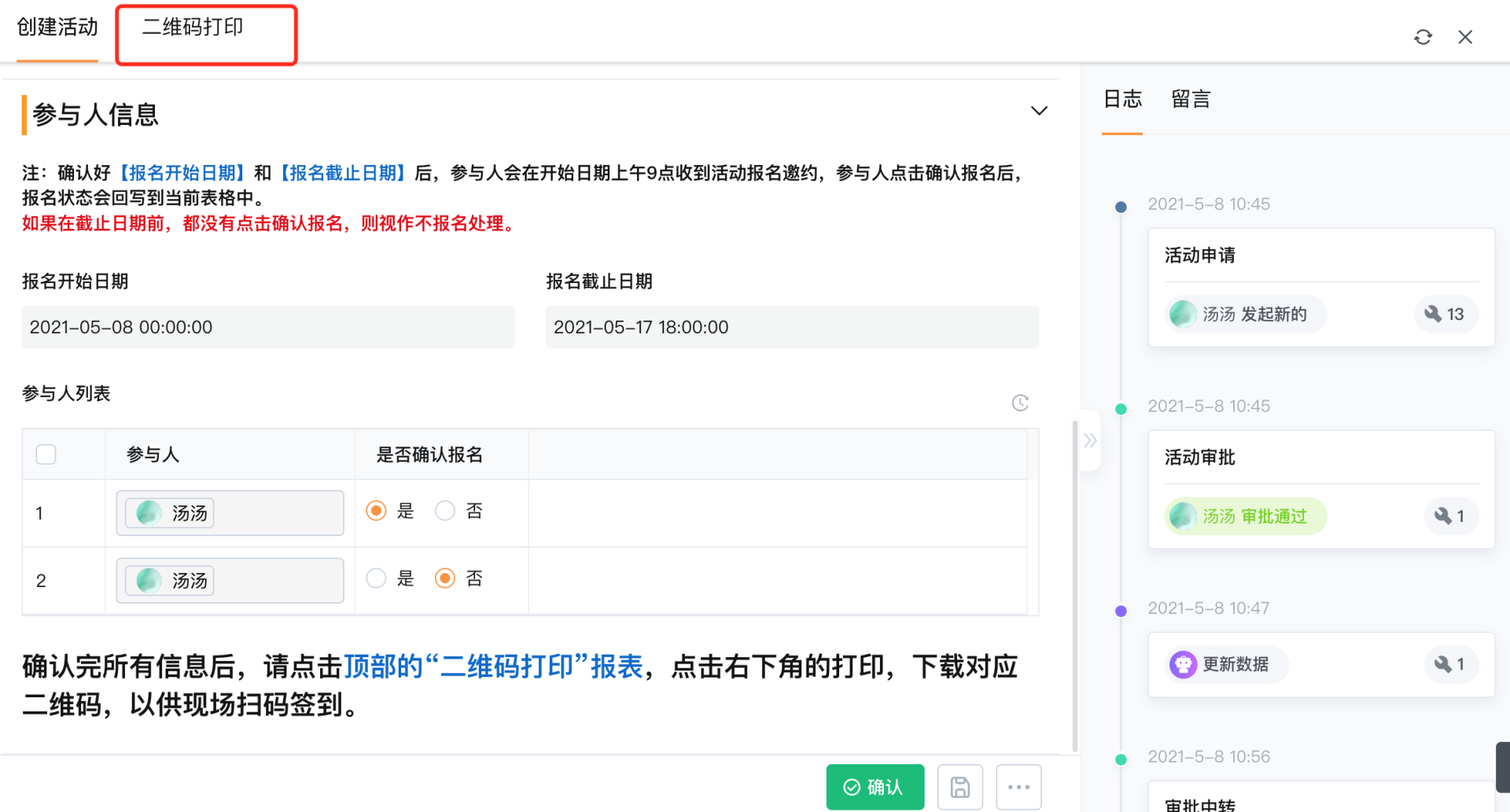Click the timeline dot at 2021-5-8 10:56

tap(1121, 759)
